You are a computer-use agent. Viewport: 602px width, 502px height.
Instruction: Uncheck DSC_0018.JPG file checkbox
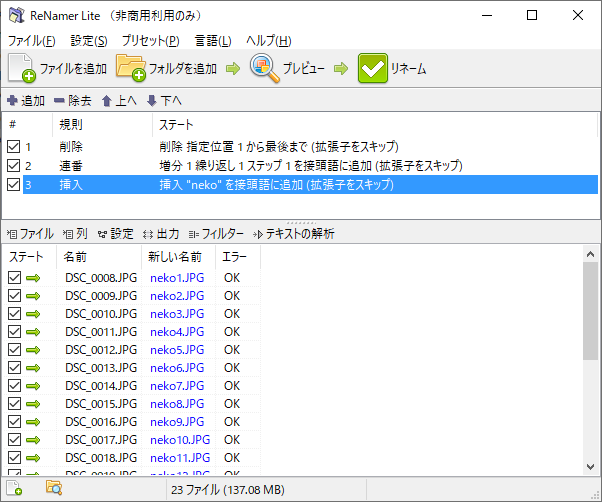click(x=14, y=457)
